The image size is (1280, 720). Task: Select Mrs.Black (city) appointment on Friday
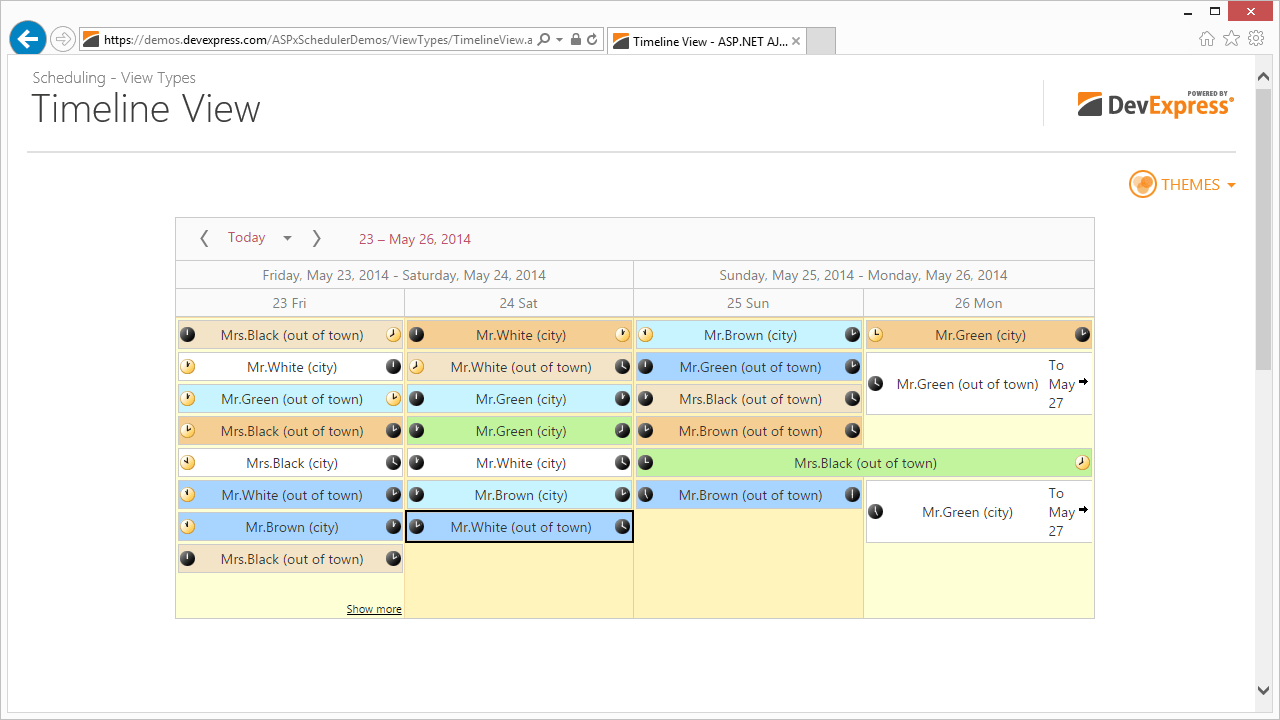pos(291,463)
